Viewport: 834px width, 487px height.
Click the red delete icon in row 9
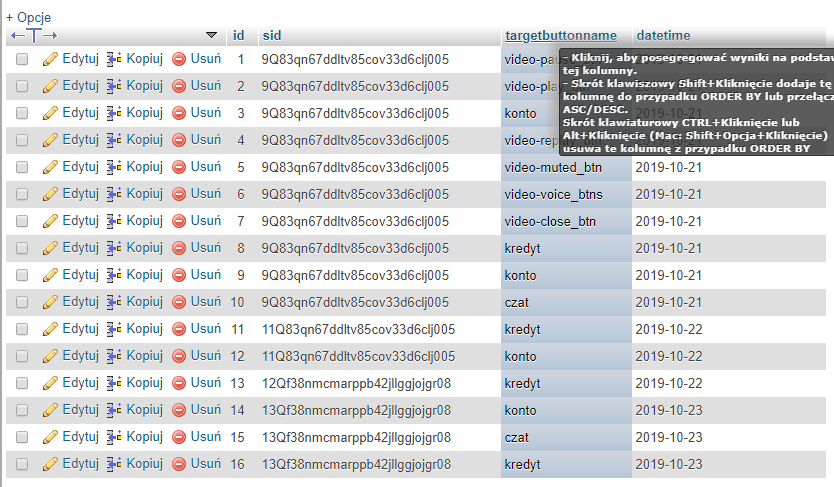click(x=179, y=275)
